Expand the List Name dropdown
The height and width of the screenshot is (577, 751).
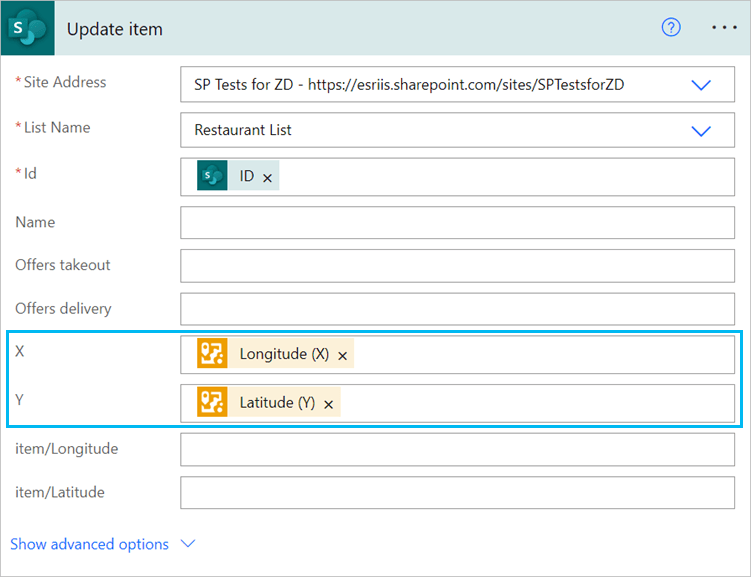tap(701, 130)
